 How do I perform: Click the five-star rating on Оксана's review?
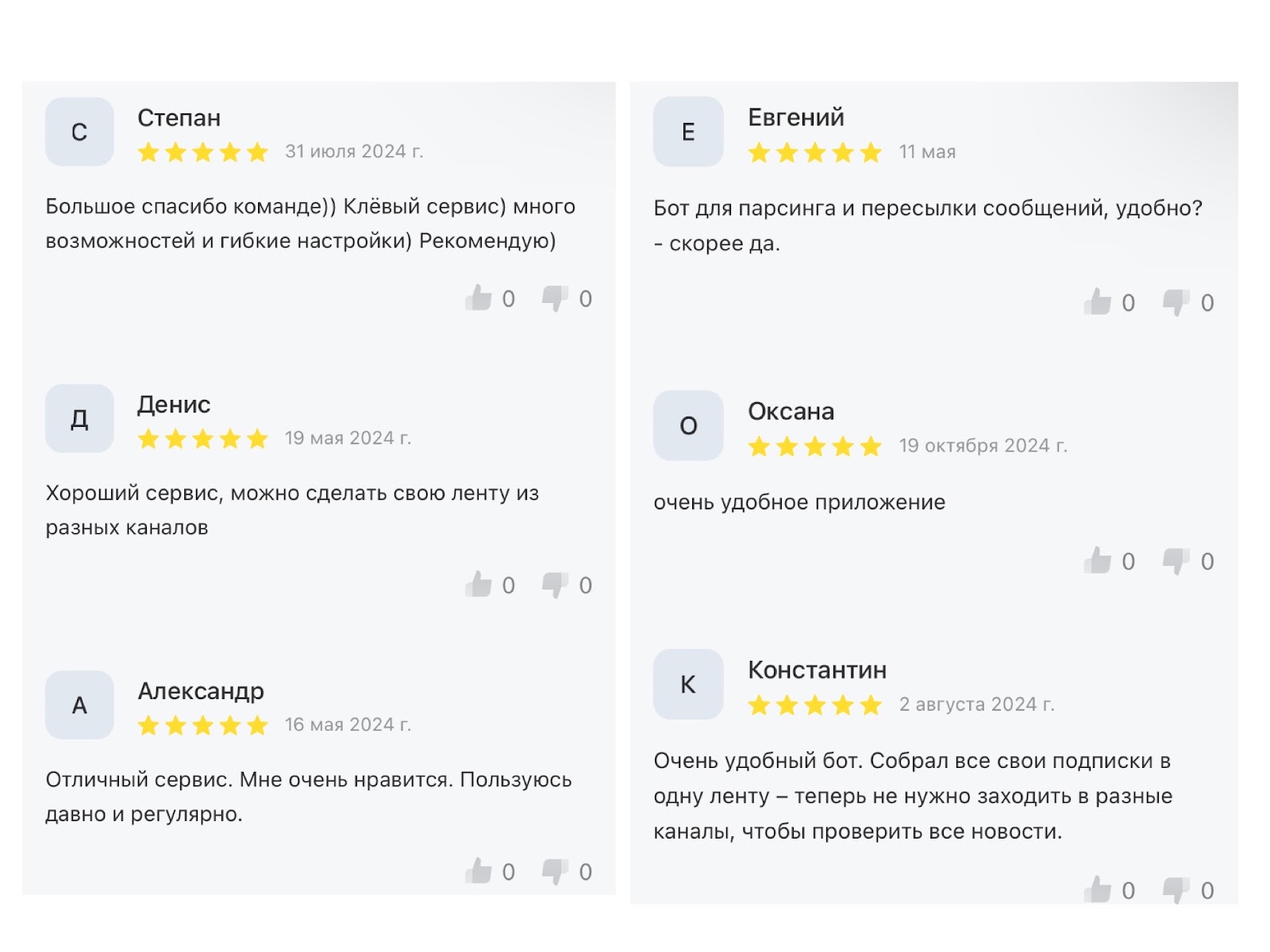(814, 447)
